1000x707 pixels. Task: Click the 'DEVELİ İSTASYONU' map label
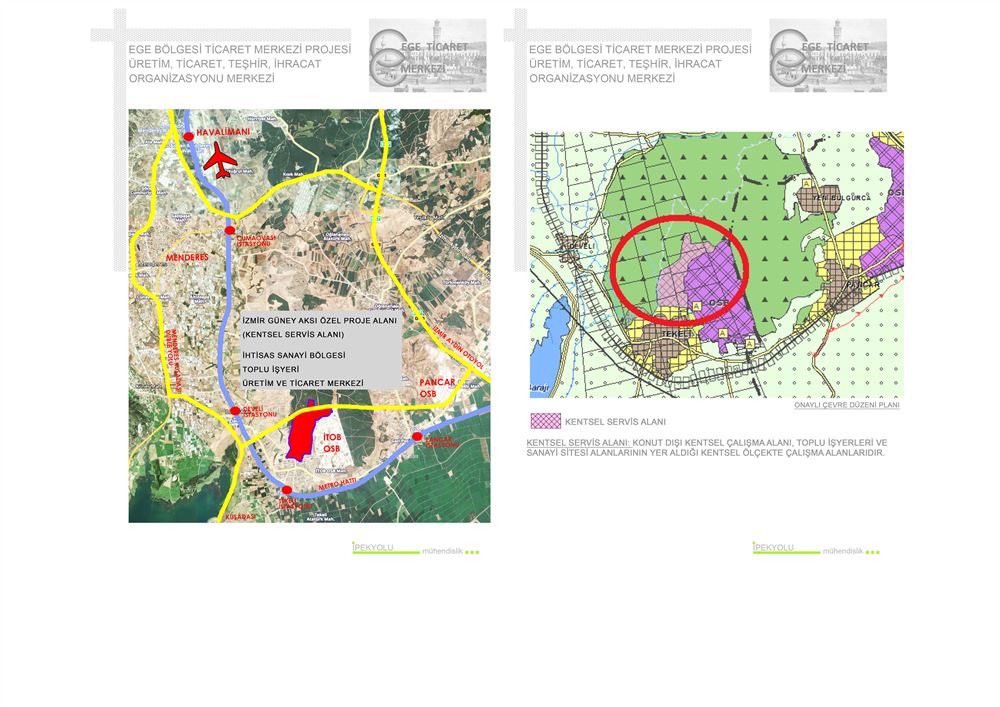coord(260,412)
